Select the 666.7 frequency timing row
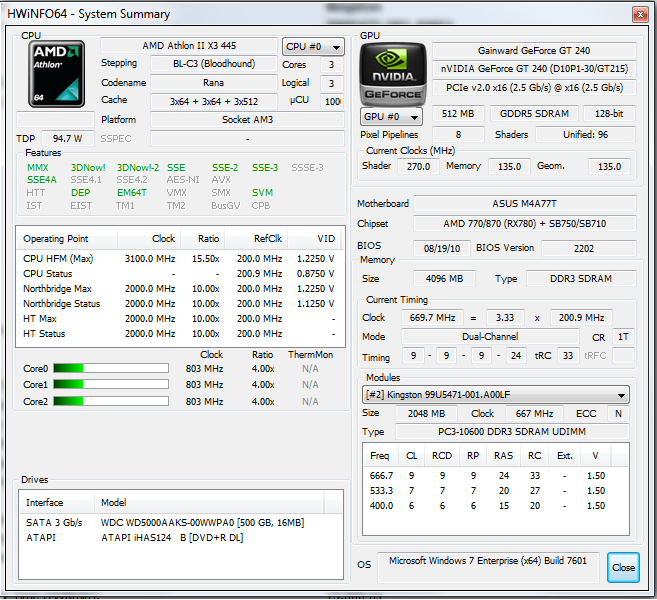 coord(495,476)
